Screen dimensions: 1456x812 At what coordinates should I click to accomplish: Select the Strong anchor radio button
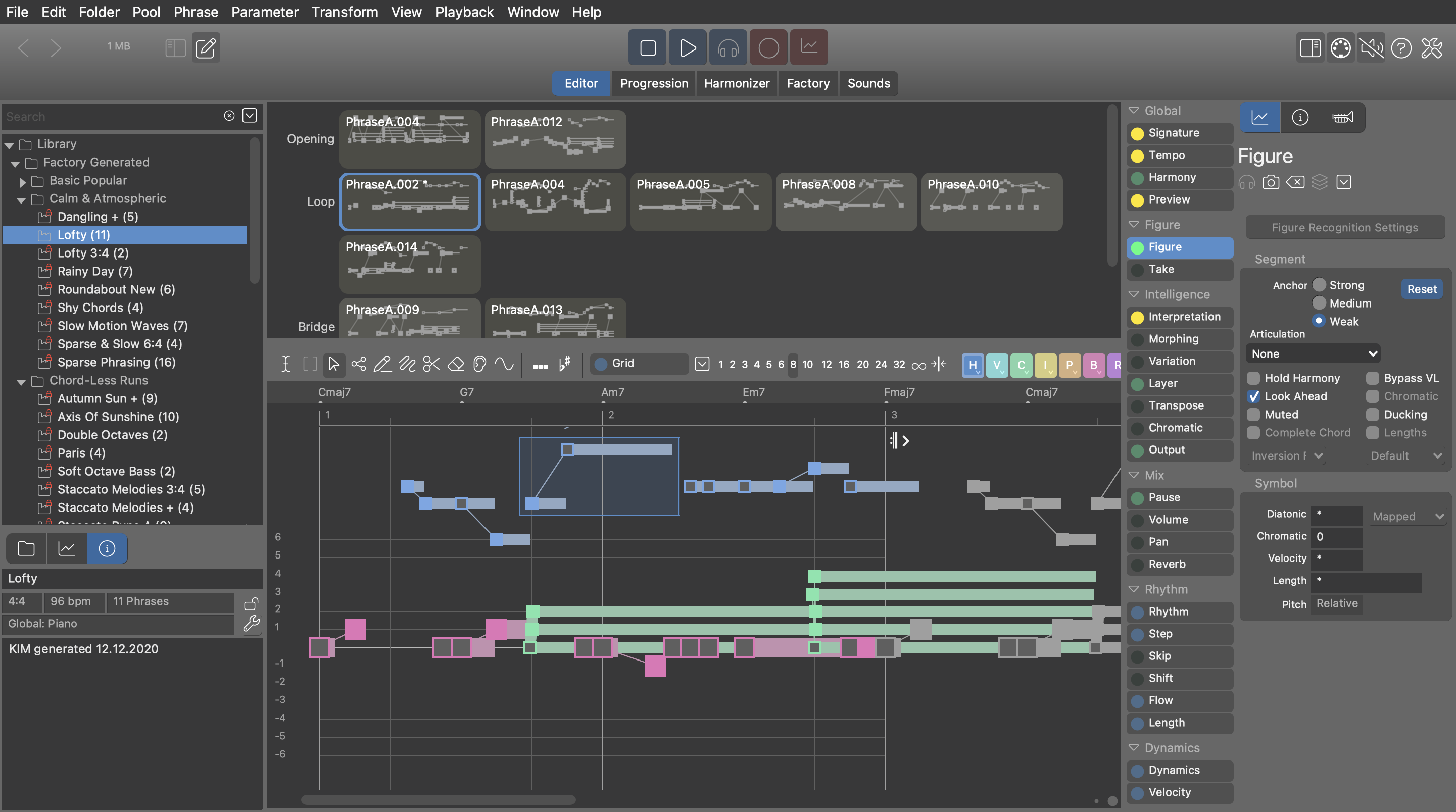pos(1319,285)
